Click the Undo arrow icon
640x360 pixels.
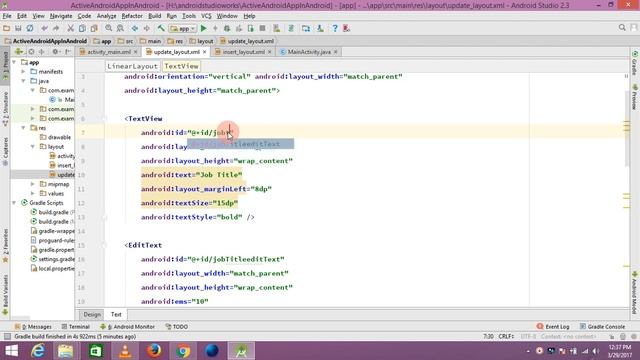pos(44,28)
